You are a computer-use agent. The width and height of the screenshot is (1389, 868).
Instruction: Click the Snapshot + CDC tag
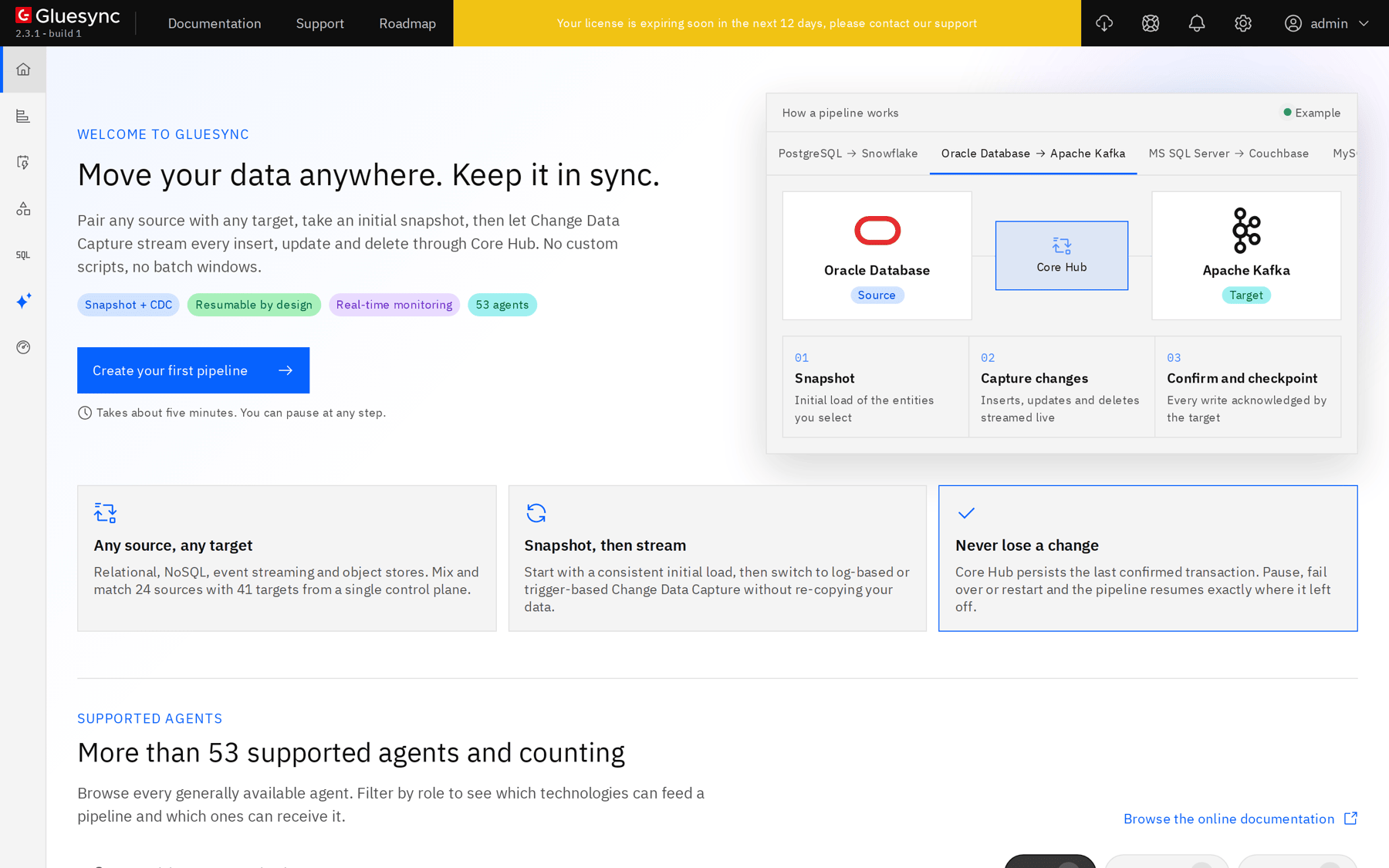pyautogui.click(x=128, y=305)
